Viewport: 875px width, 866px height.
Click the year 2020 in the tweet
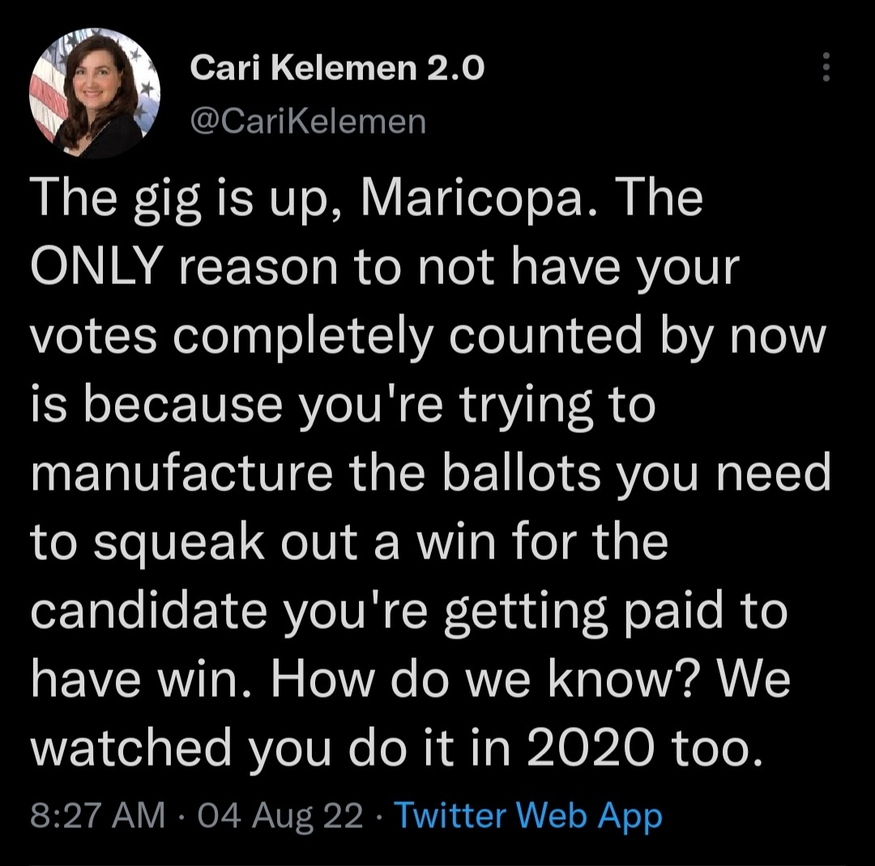tap(590, 748)
